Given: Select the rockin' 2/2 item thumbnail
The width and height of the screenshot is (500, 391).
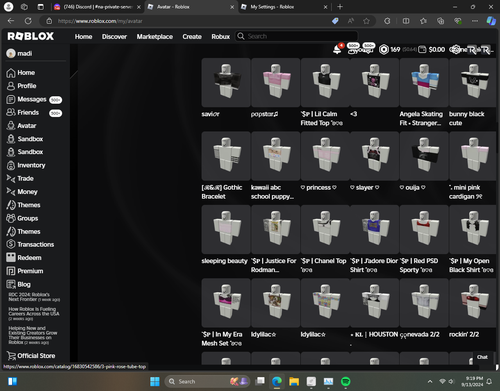Looking at the screenshot, I should coord(473,303).
